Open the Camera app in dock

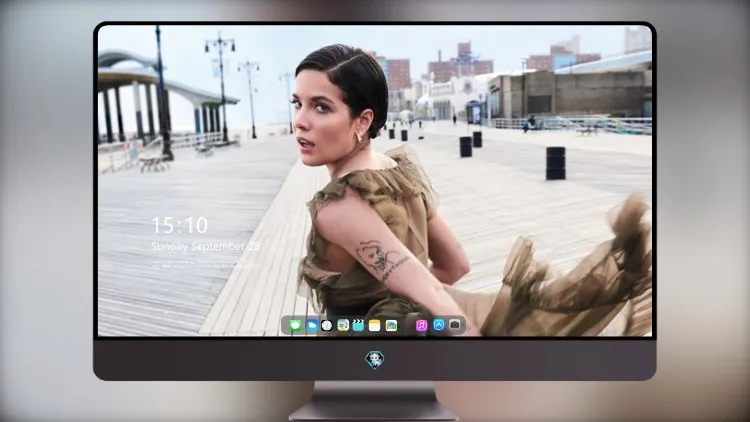(x=455, y=325)
